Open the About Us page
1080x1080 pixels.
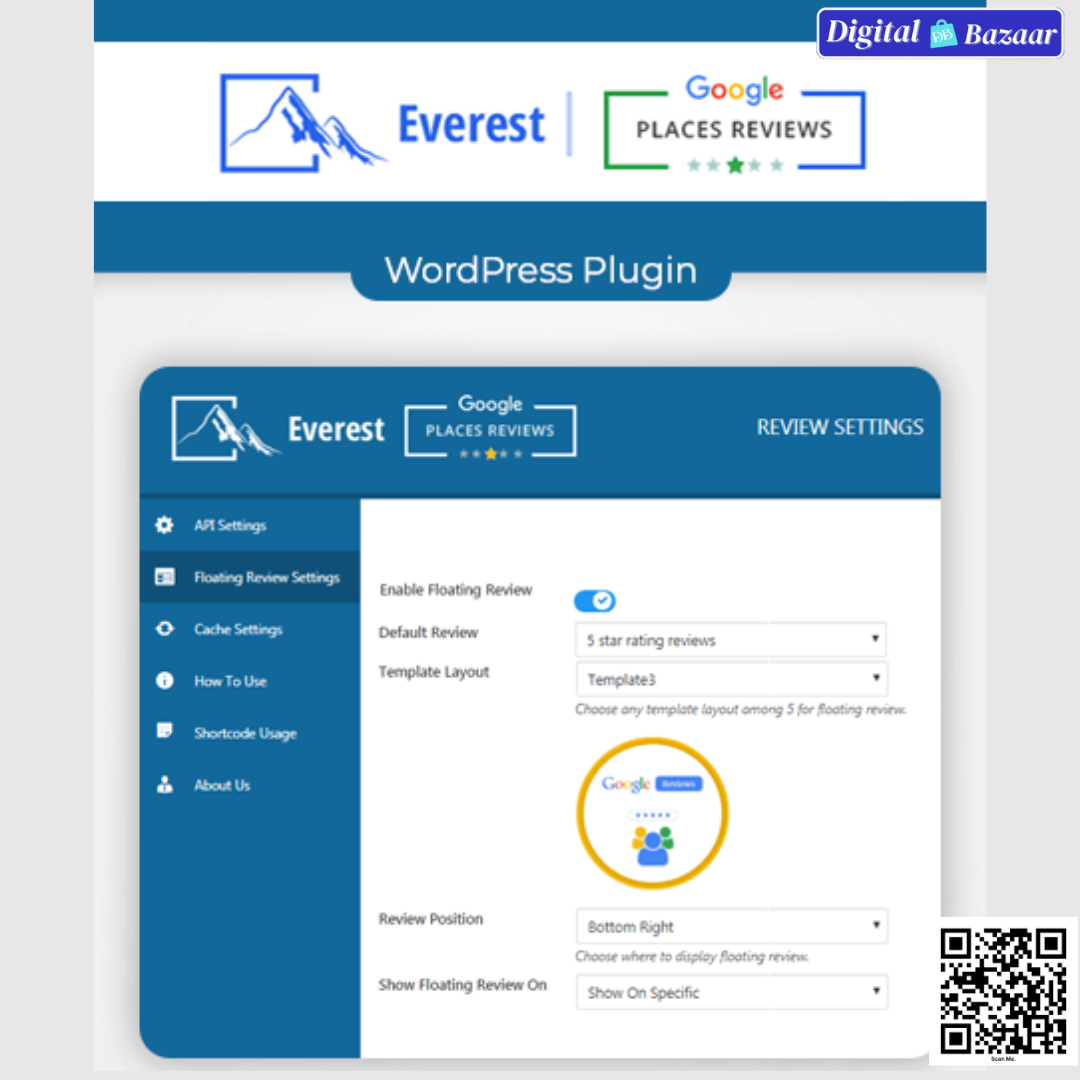[222, 785]
